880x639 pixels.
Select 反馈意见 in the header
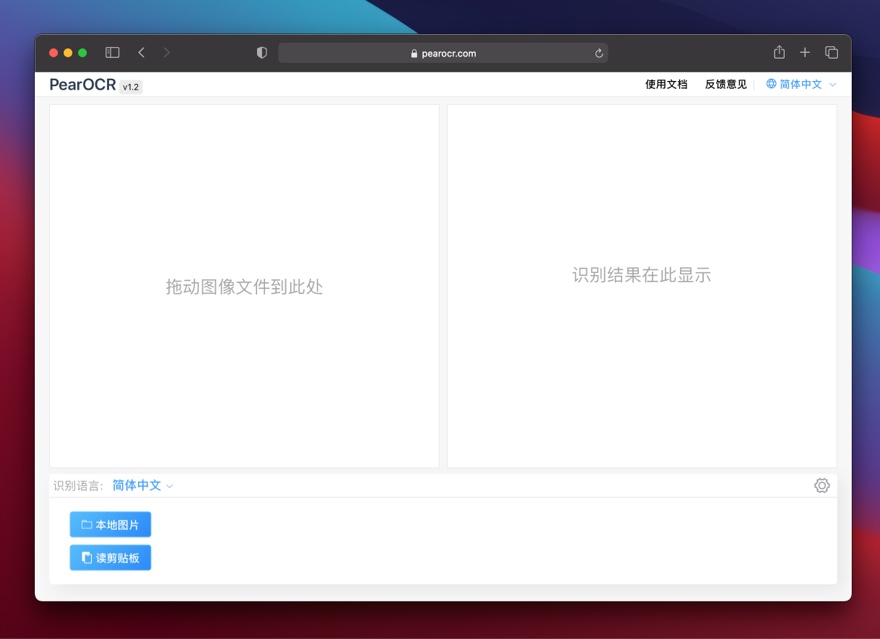724,84
